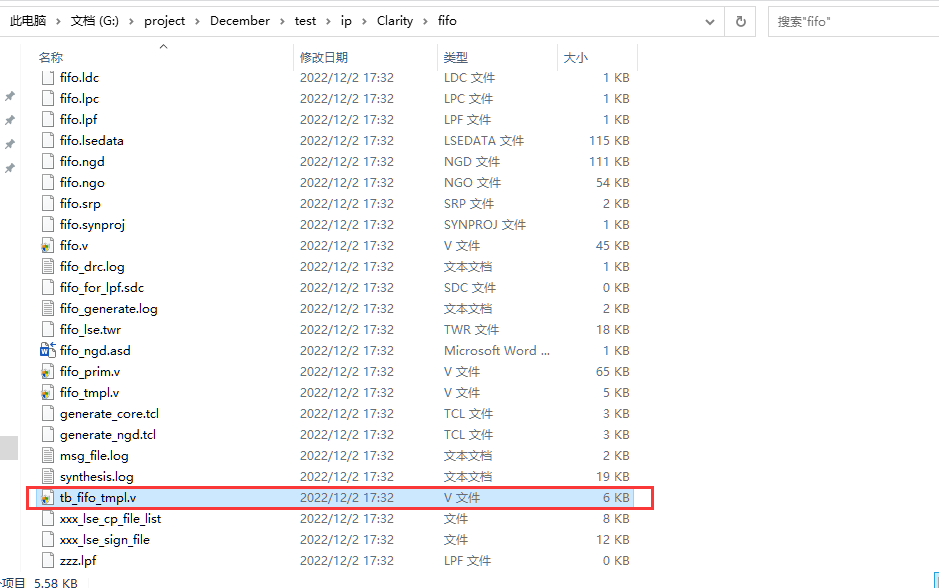Expand the chevron after project in the breadcrumb
The image size is (939, 588).
click(x=197, y=22)
